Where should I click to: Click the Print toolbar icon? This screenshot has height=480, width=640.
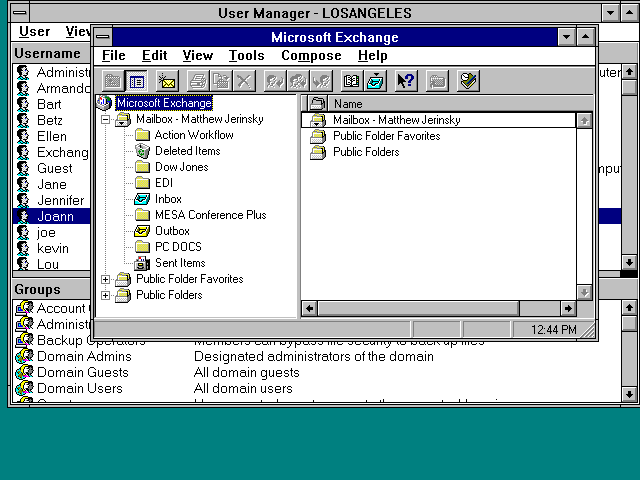pos(198,81)
